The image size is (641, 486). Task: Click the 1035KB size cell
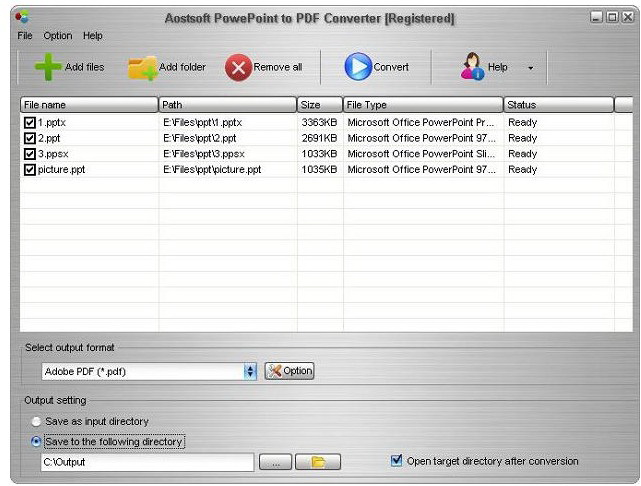coord(319,169)
